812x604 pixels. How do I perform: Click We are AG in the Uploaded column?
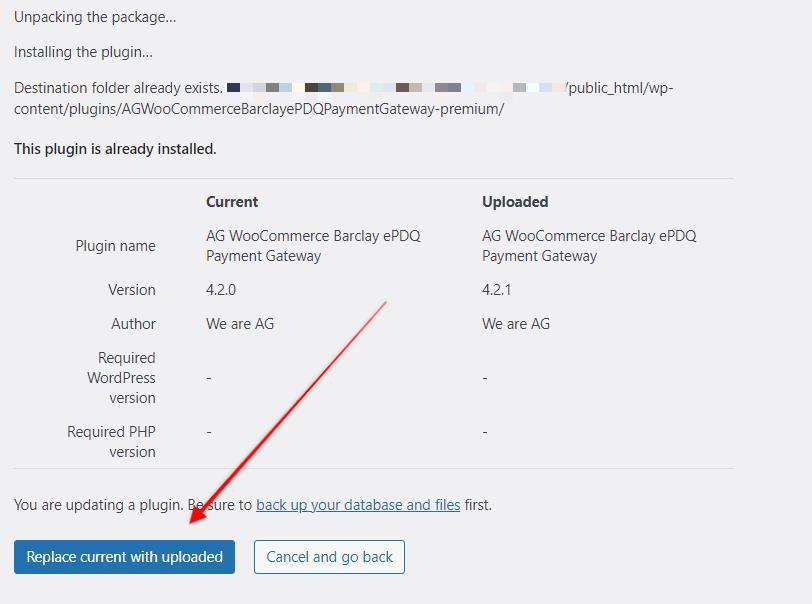[516, 324]
